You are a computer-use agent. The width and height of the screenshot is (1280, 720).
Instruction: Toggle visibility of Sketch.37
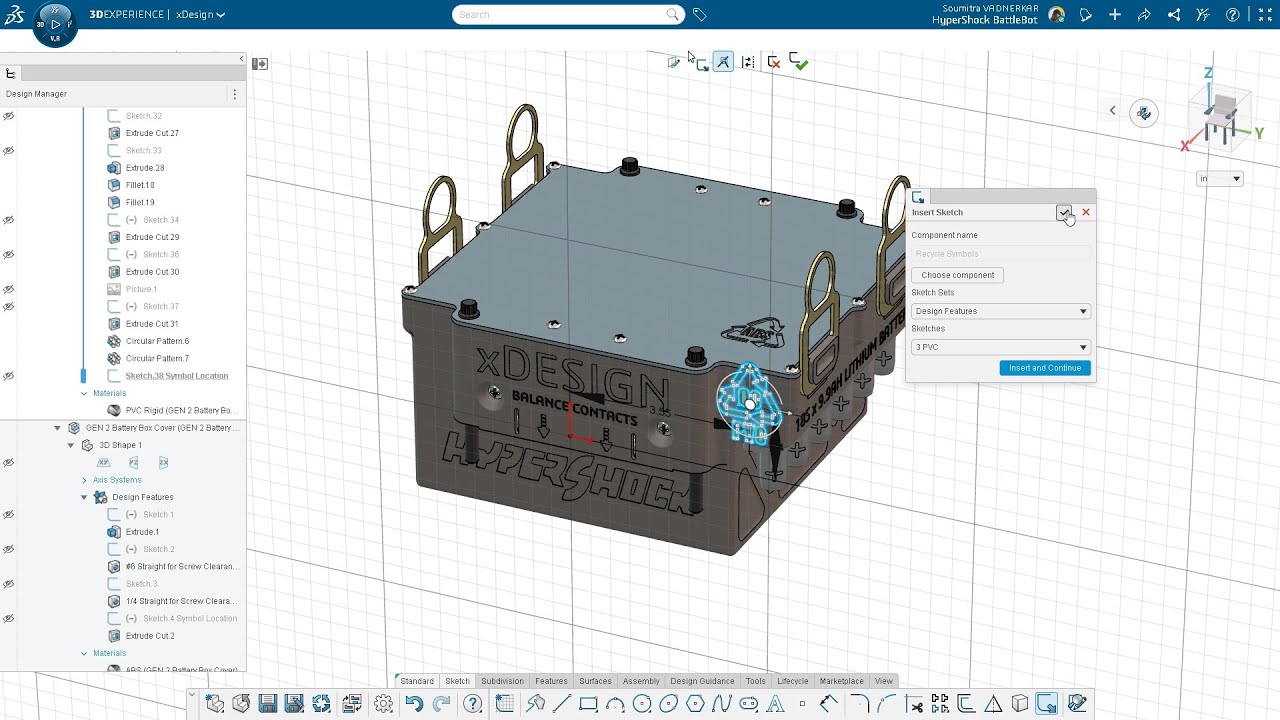coord(9,306)
